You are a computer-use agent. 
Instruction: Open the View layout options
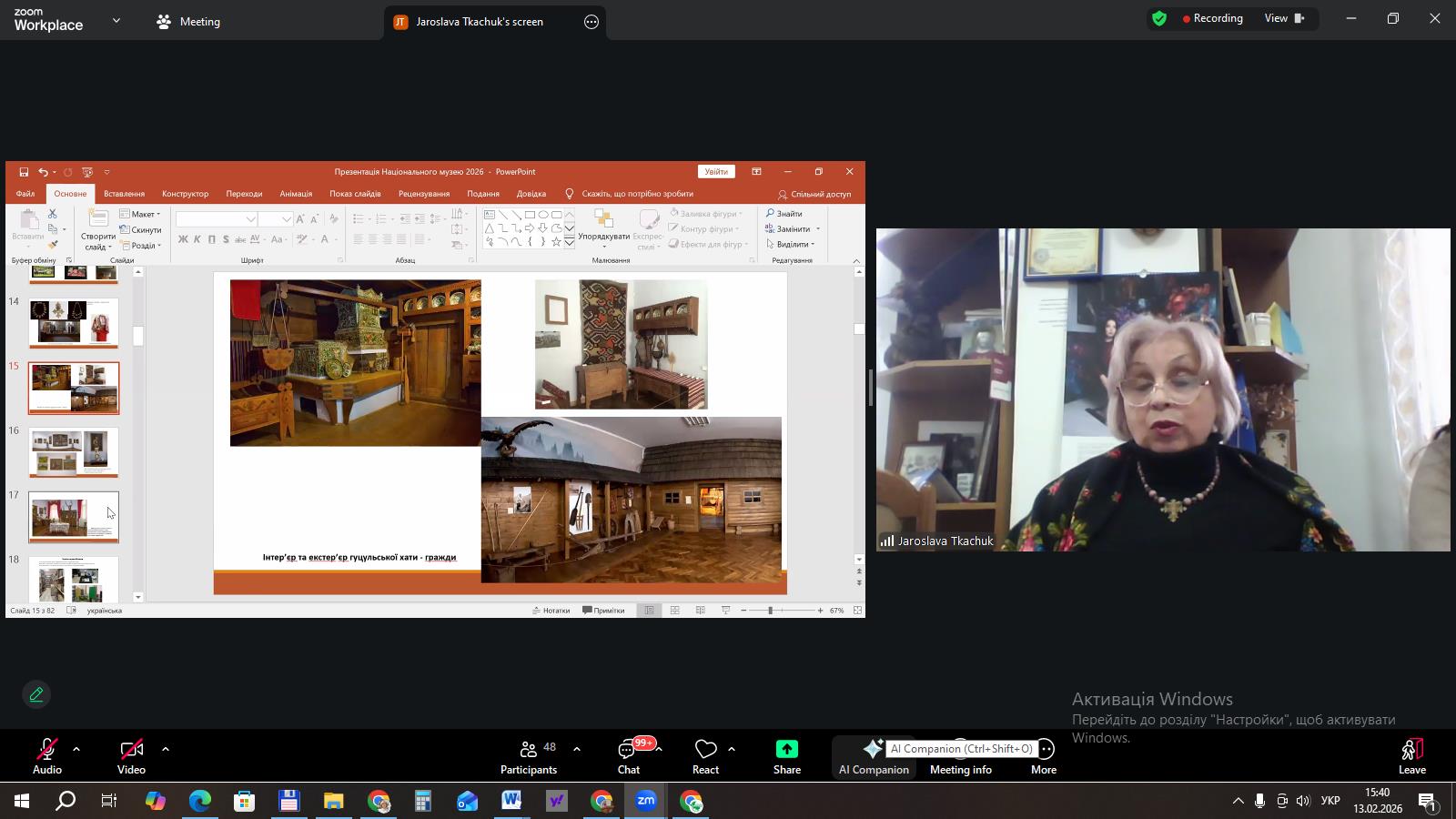1284,18
